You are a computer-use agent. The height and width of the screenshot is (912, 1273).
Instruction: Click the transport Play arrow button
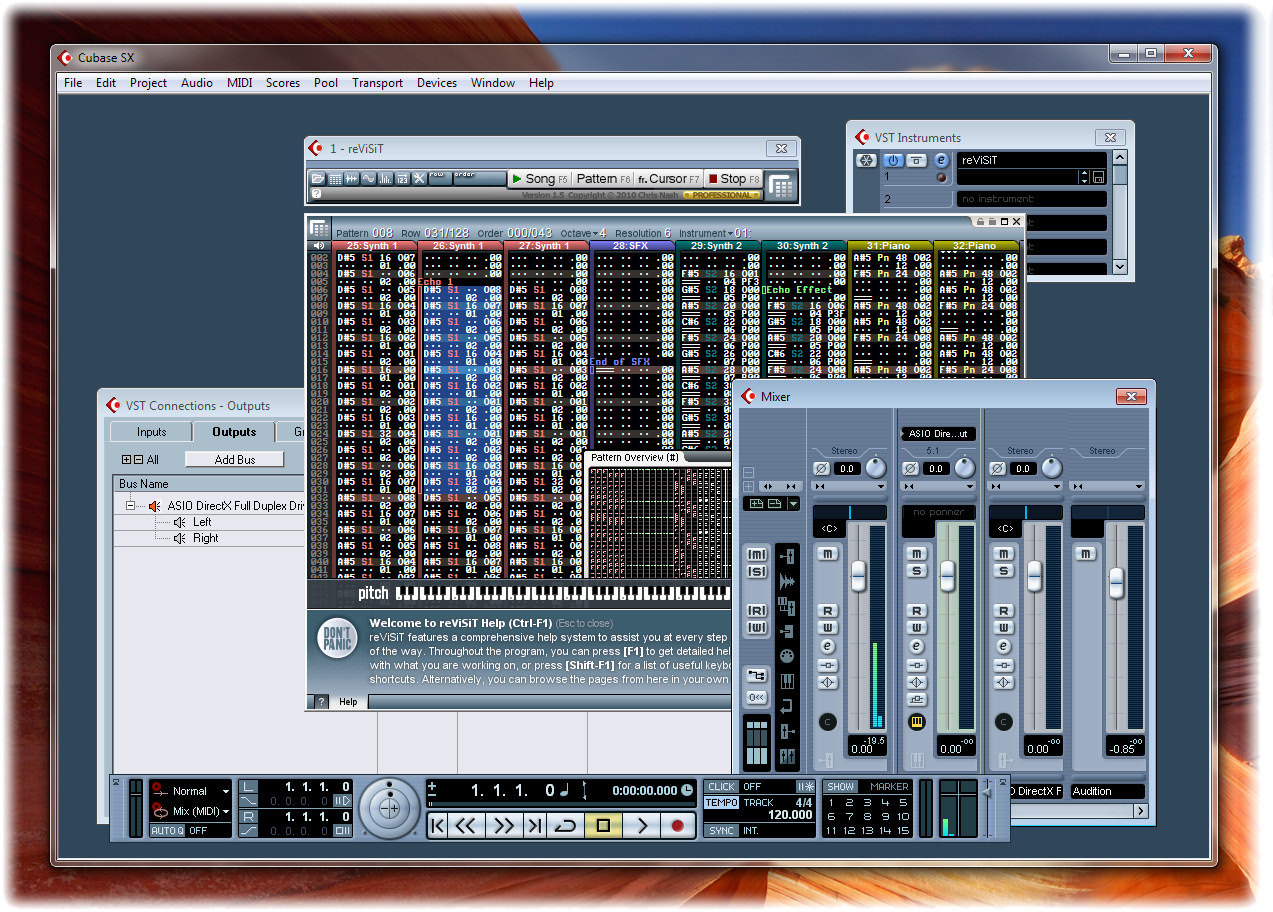(x=642, y=826)
